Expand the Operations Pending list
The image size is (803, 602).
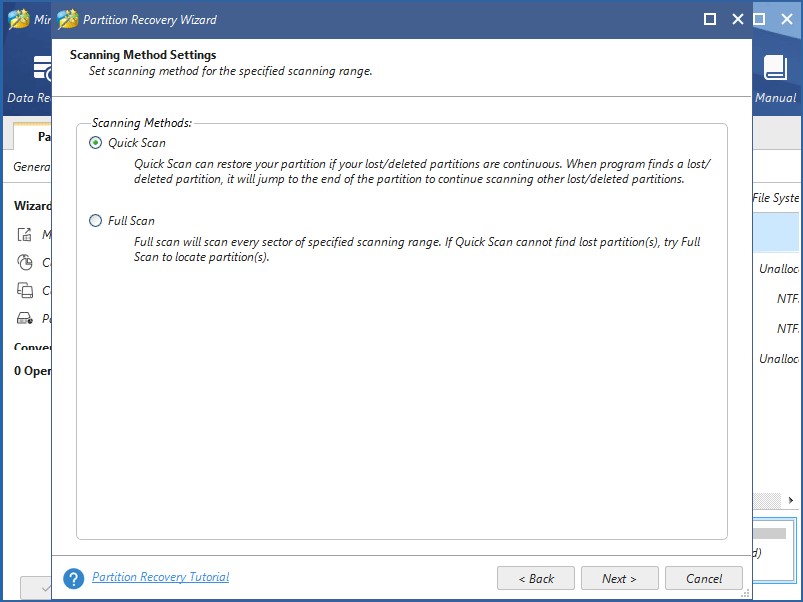tap(28, 370)
